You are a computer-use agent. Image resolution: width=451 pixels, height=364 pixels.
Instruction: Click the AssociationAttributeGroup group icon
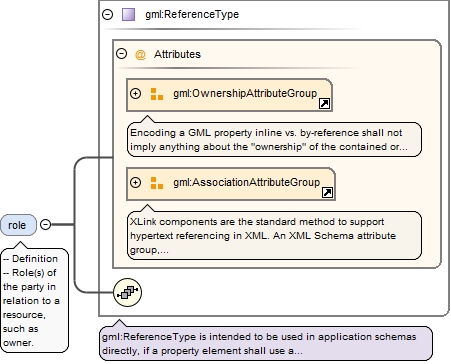pos(157,183)
